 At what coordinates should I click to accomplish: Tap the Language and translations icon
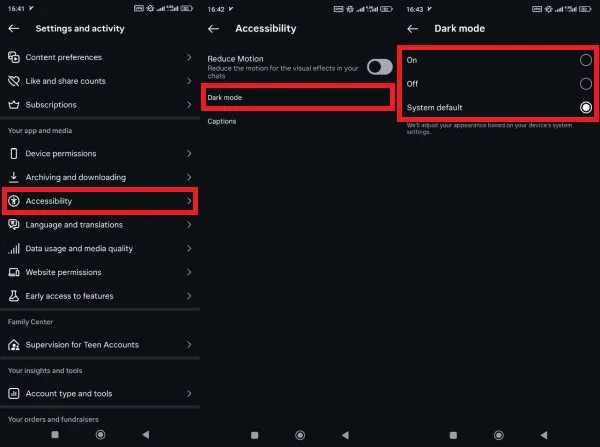[14, 225]
